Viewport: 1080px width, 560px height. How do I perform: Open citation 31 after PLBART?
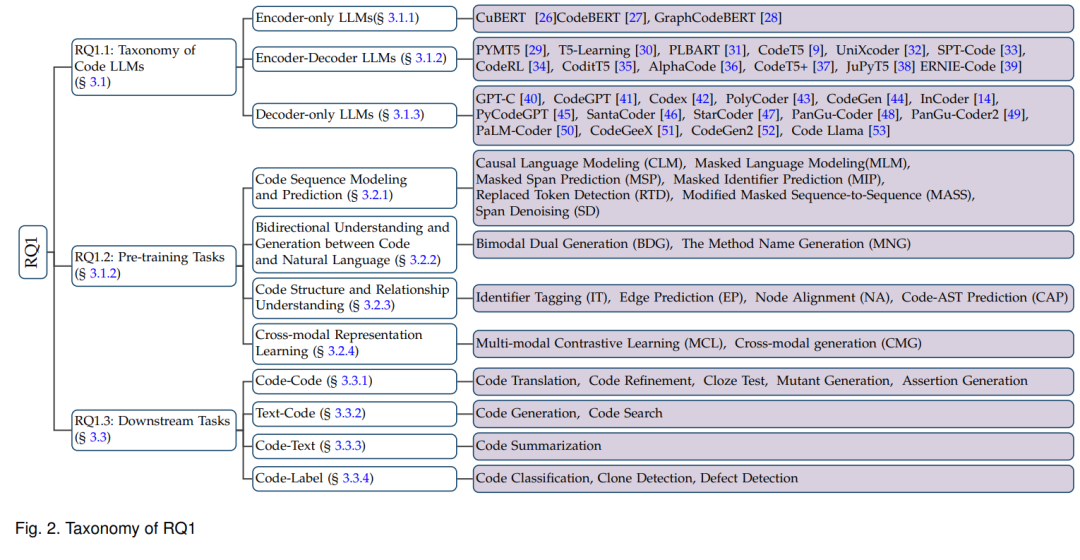[x=736, y=50]
